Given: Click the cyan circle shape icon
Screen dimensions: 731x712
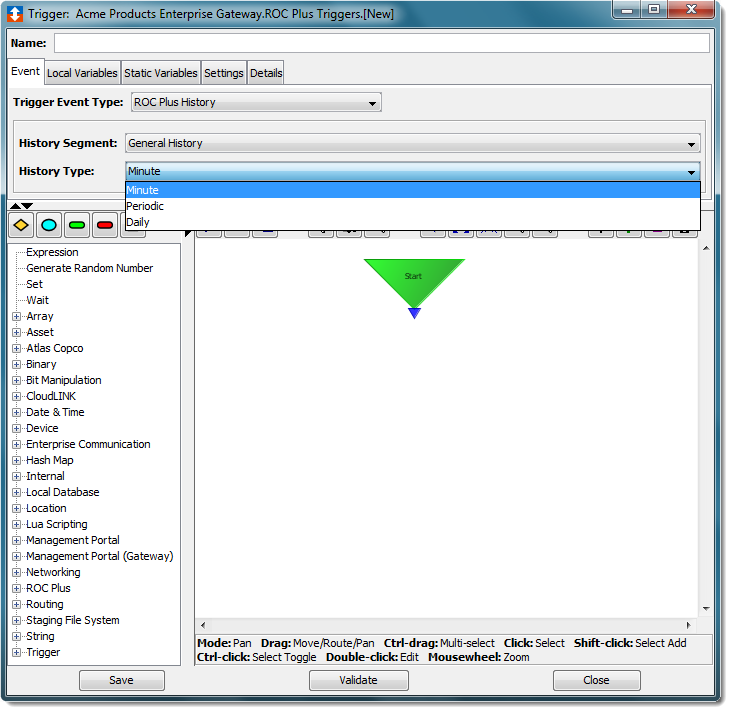Looking at the screenshot, I should [49, 225].
